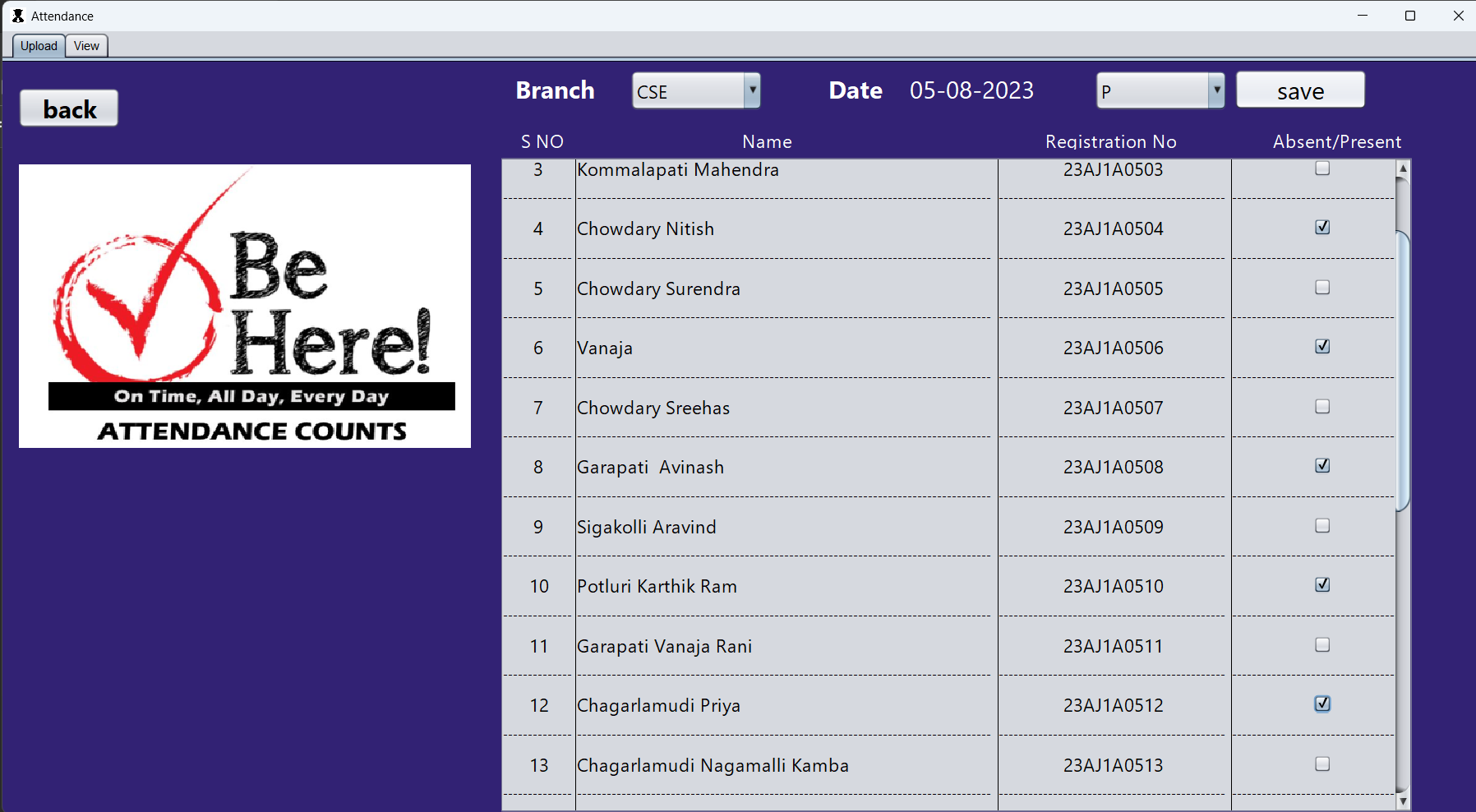
Task: Click registration number 23AJ1A0506
Action: pos(1113,348)
